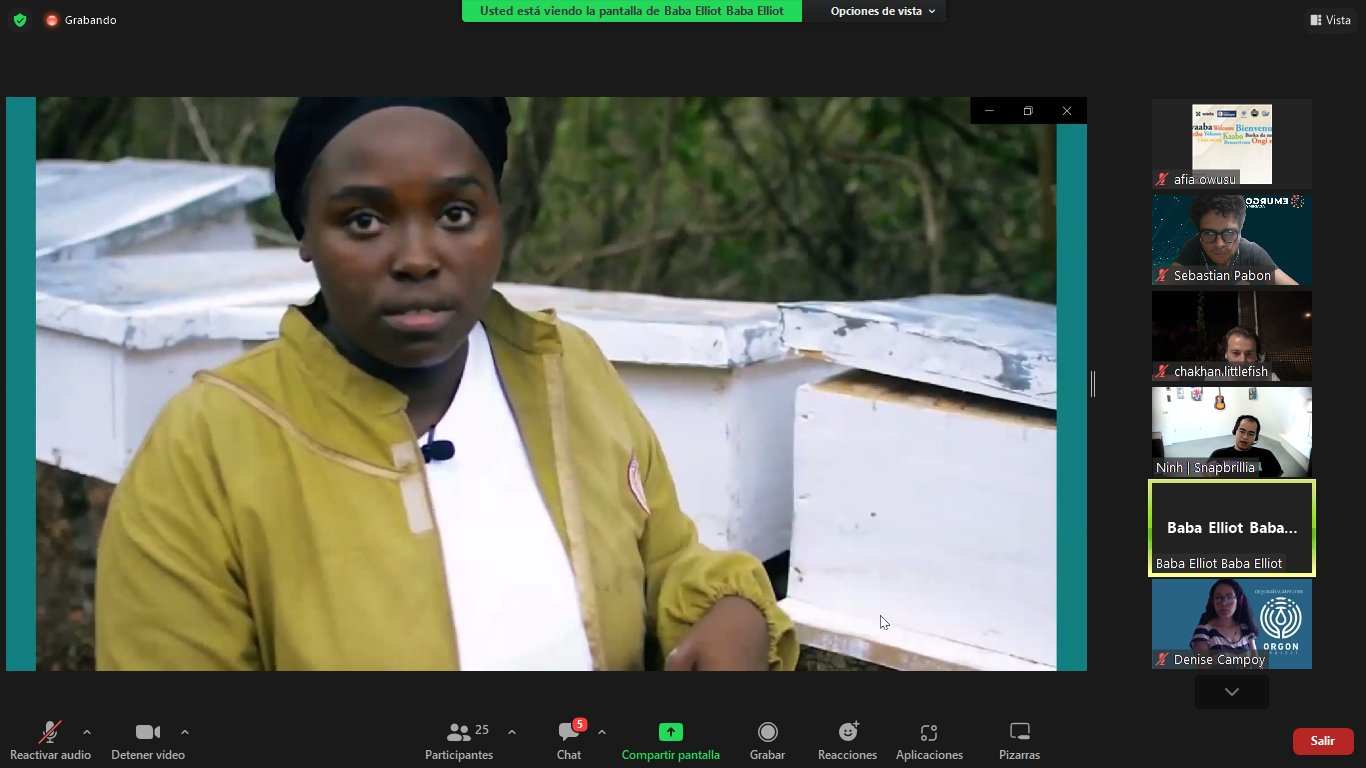Screen dimensions: 1366x768
Task: Select Baba Elliot Baba Elliot participant tile
Action: (1232, 528)
